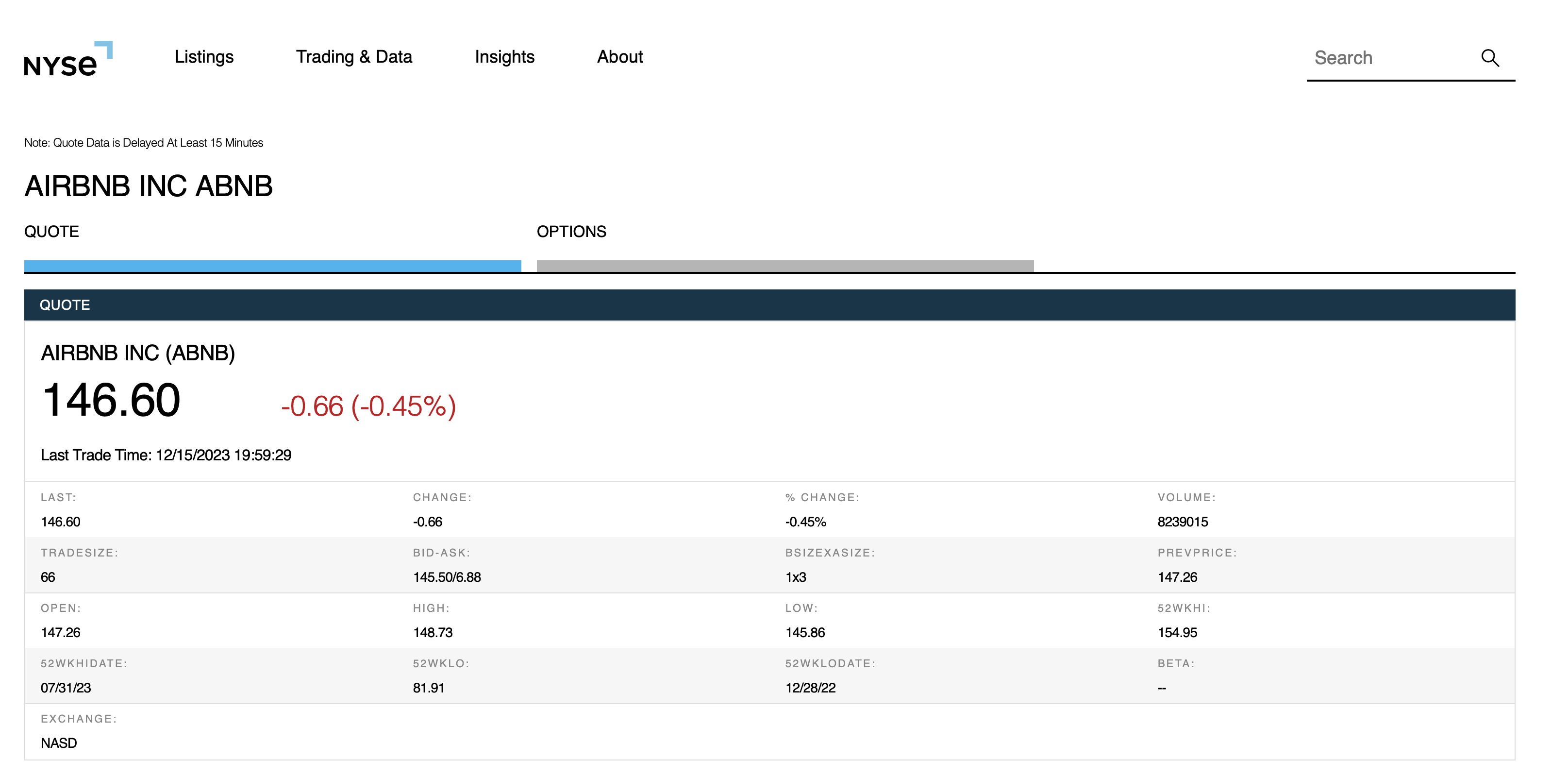
Task: Click the blue bar under QUOTE tab
Action: (x=272, y=266)
